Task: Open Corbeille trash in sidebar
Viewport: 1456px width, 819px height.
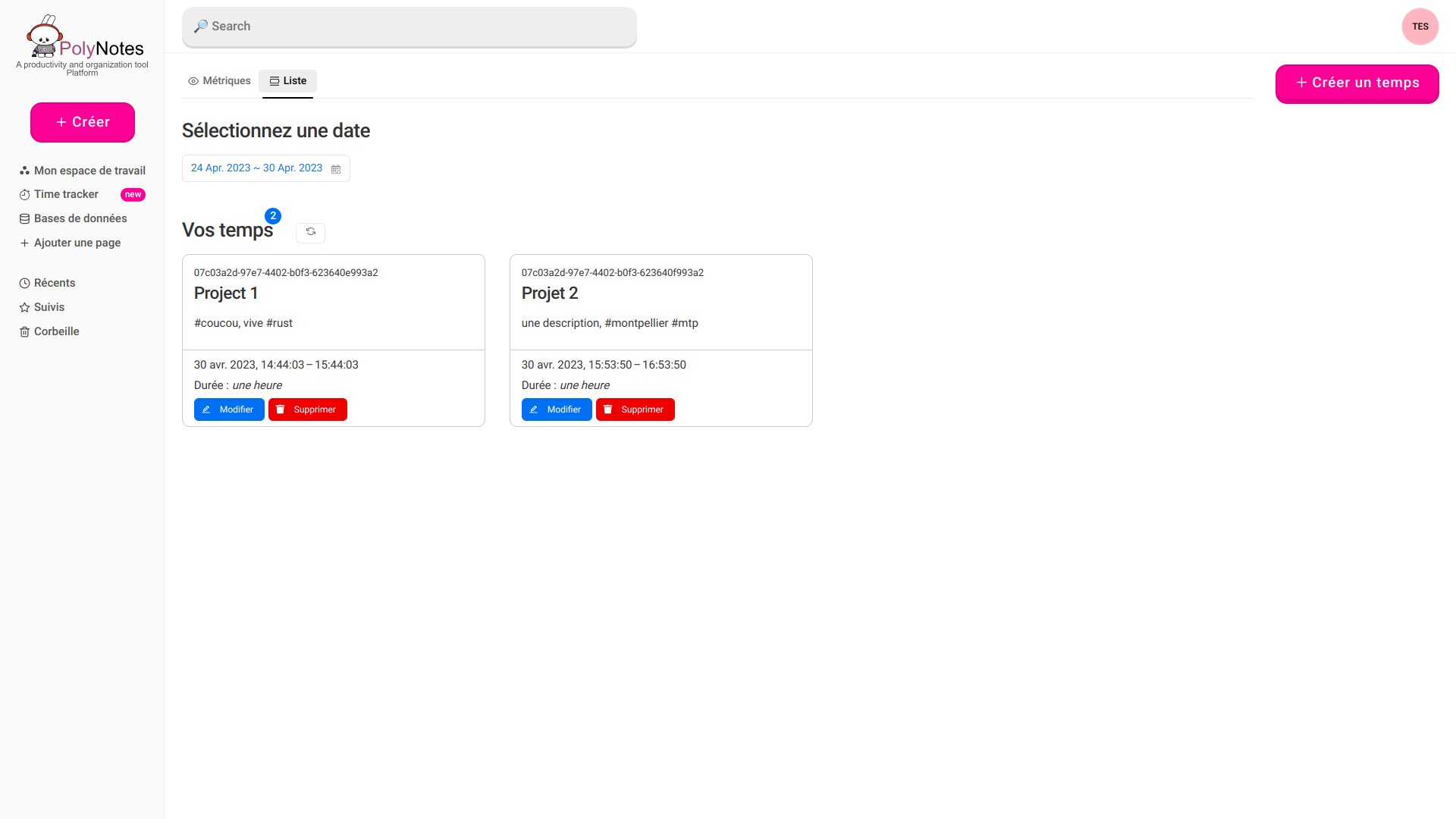Action: point(56,331)
